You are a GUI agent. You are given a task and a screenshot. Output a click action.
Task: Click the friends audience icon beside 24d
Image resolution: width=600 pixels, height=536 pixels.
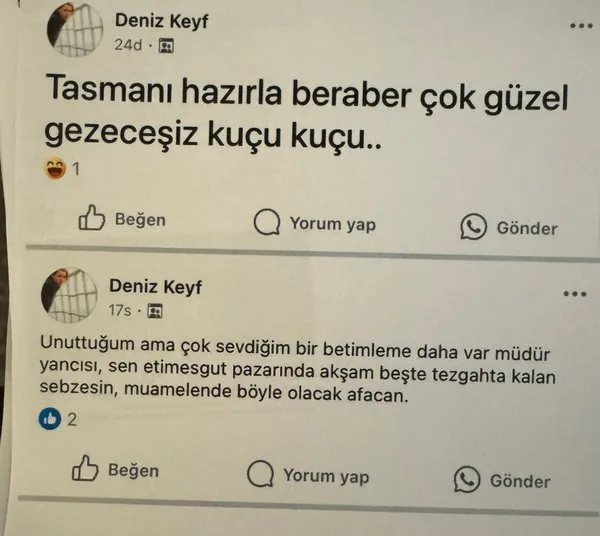[166, 46]
